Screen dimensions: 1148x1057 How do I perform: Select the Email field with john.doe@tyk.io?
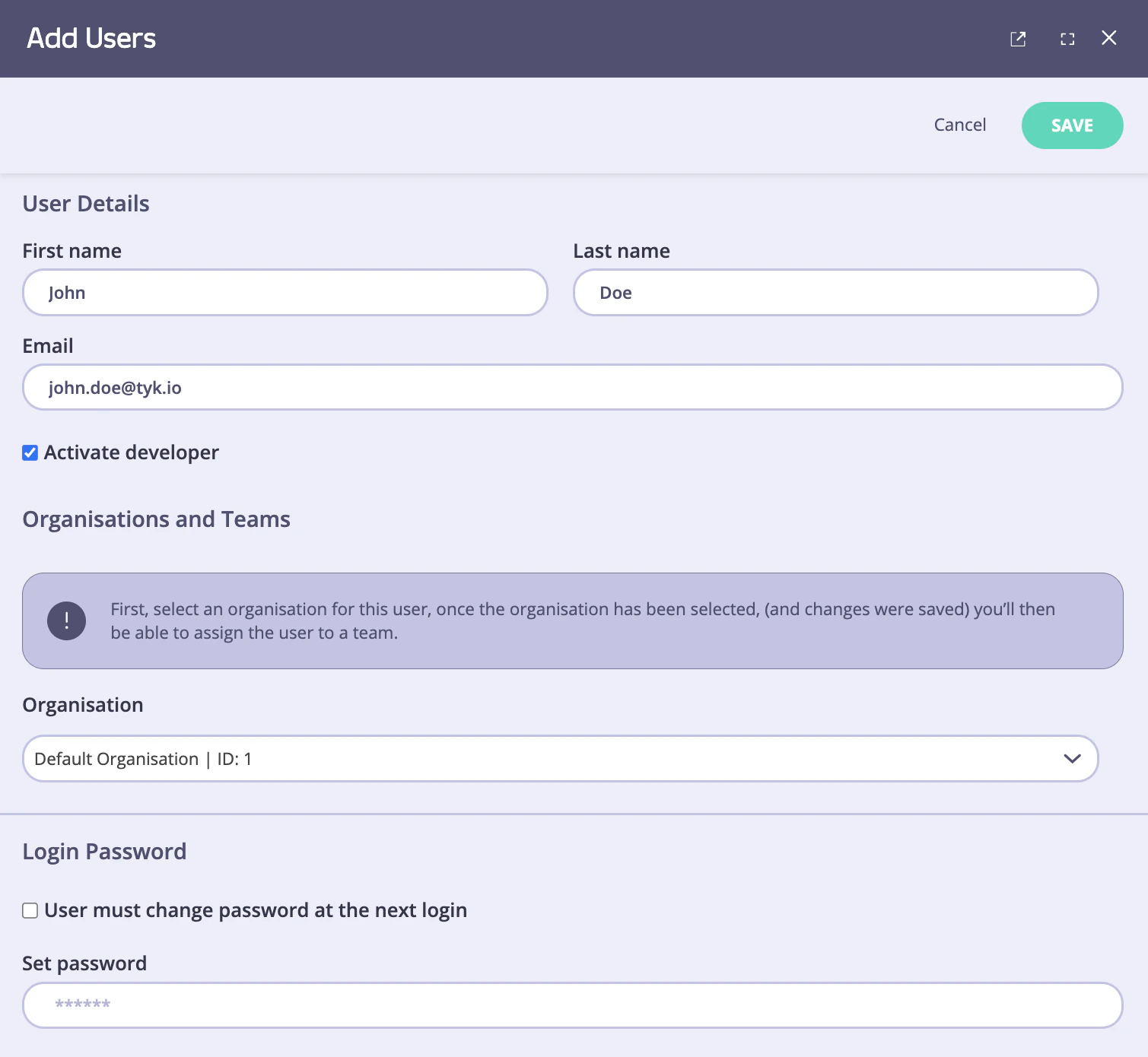pos(571,387)
